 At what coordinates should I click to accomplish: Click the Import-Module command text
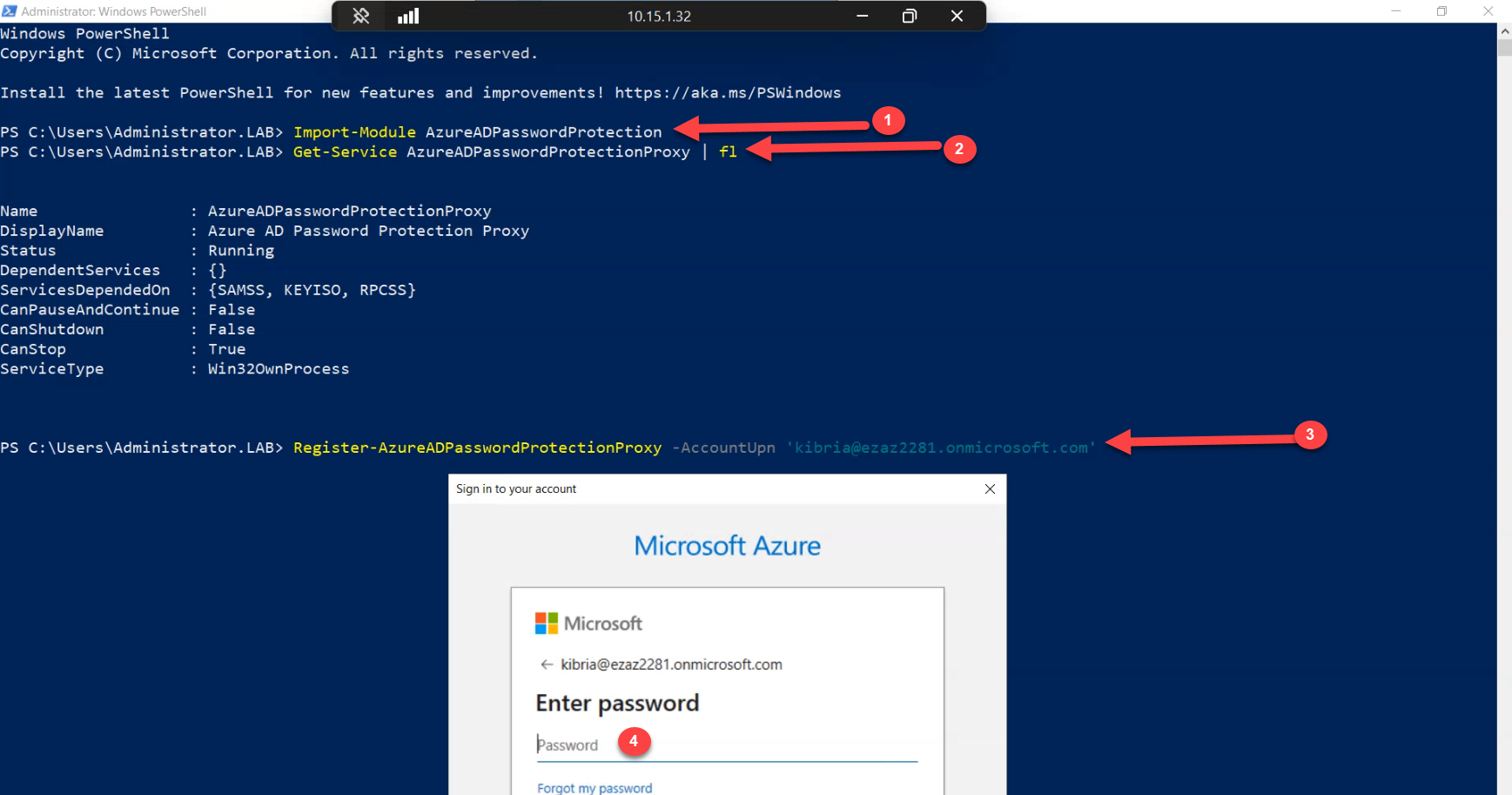coord(354,131)
